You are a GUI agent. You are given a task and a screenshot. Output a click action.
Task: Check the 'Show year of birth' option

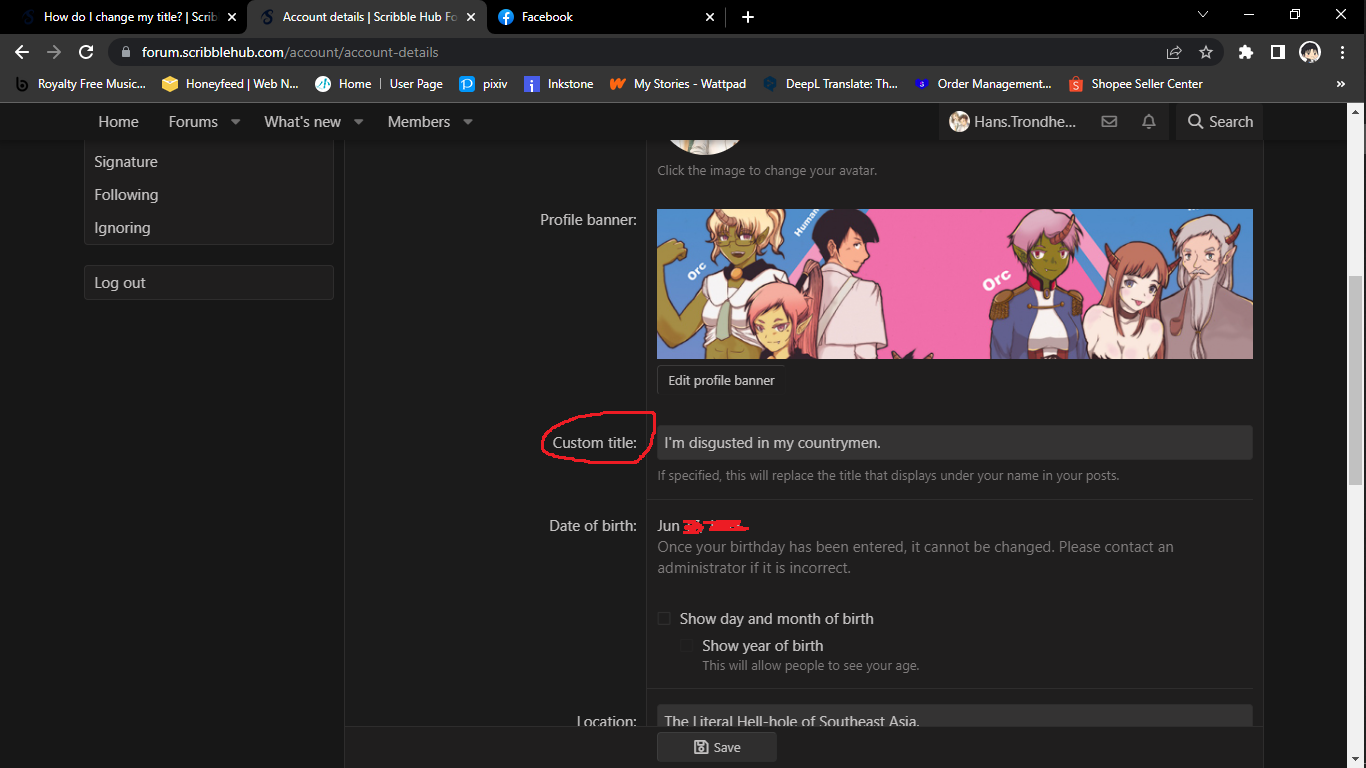coord(687,645)
